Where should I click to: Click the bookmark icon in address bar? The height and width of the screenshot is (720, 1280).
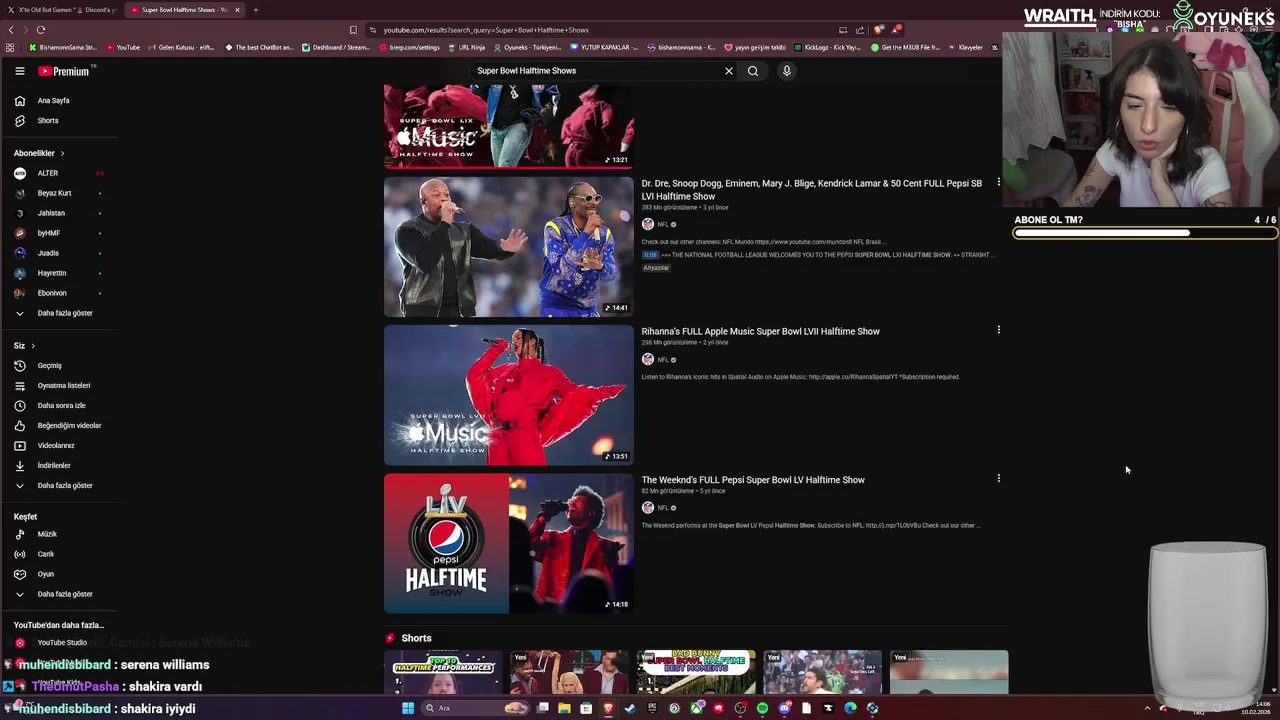tap(353, 30)
